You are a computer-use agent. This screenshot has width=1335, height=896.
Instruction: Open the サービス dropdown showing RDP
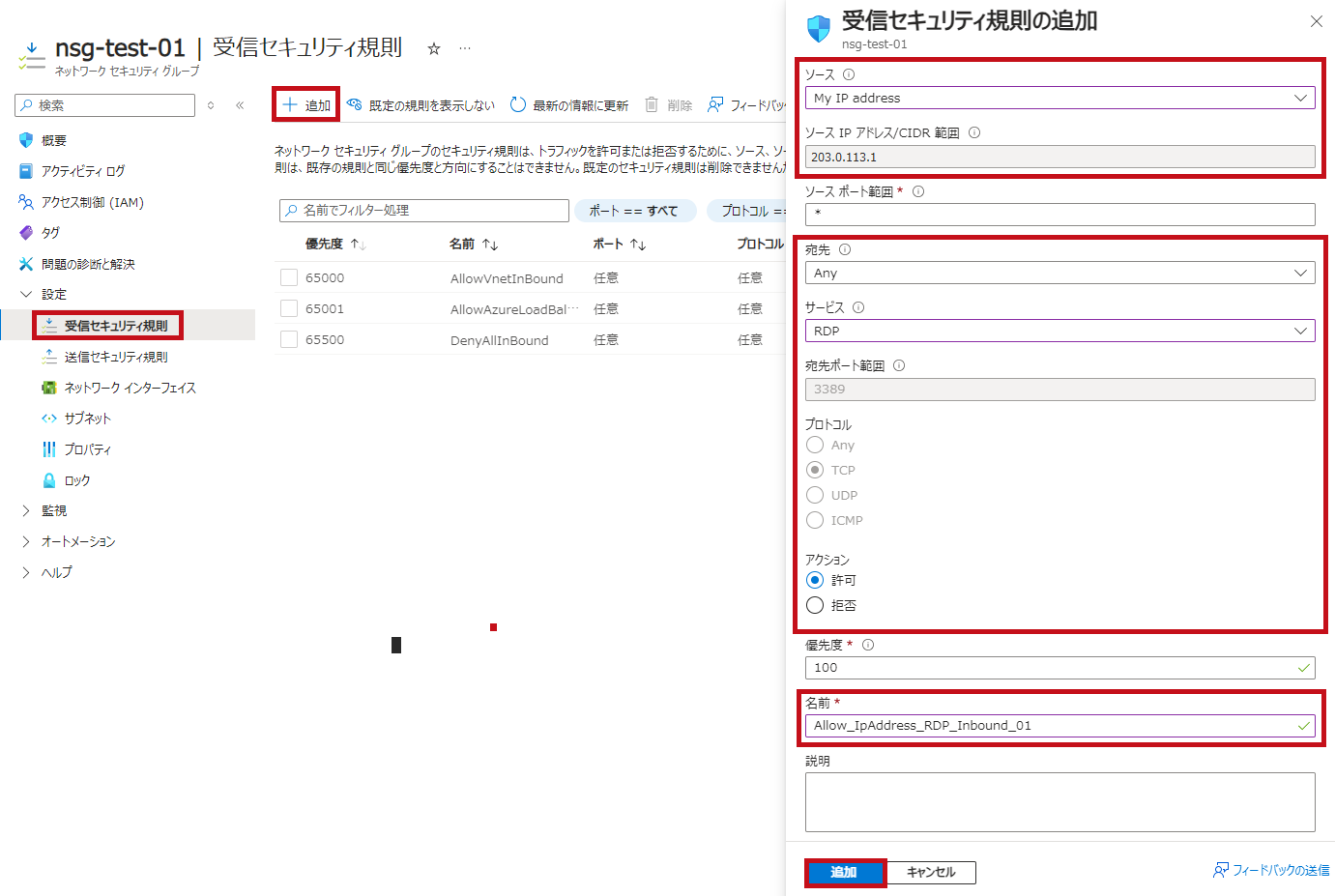(1059, 331)
